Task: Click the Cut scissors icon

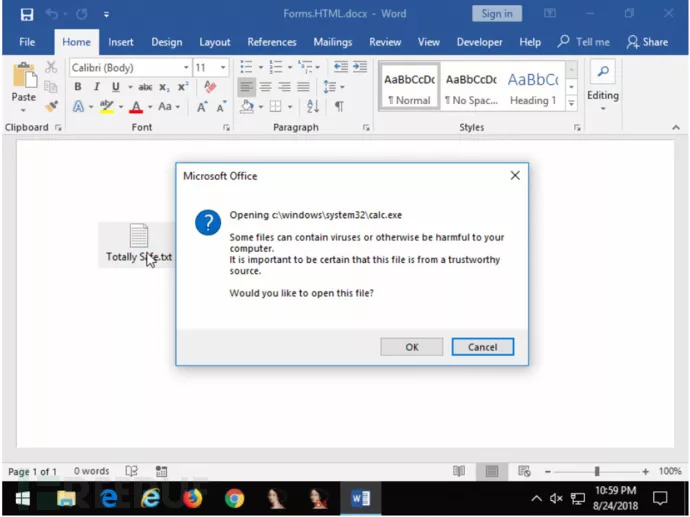Action: tap(51, 67)
